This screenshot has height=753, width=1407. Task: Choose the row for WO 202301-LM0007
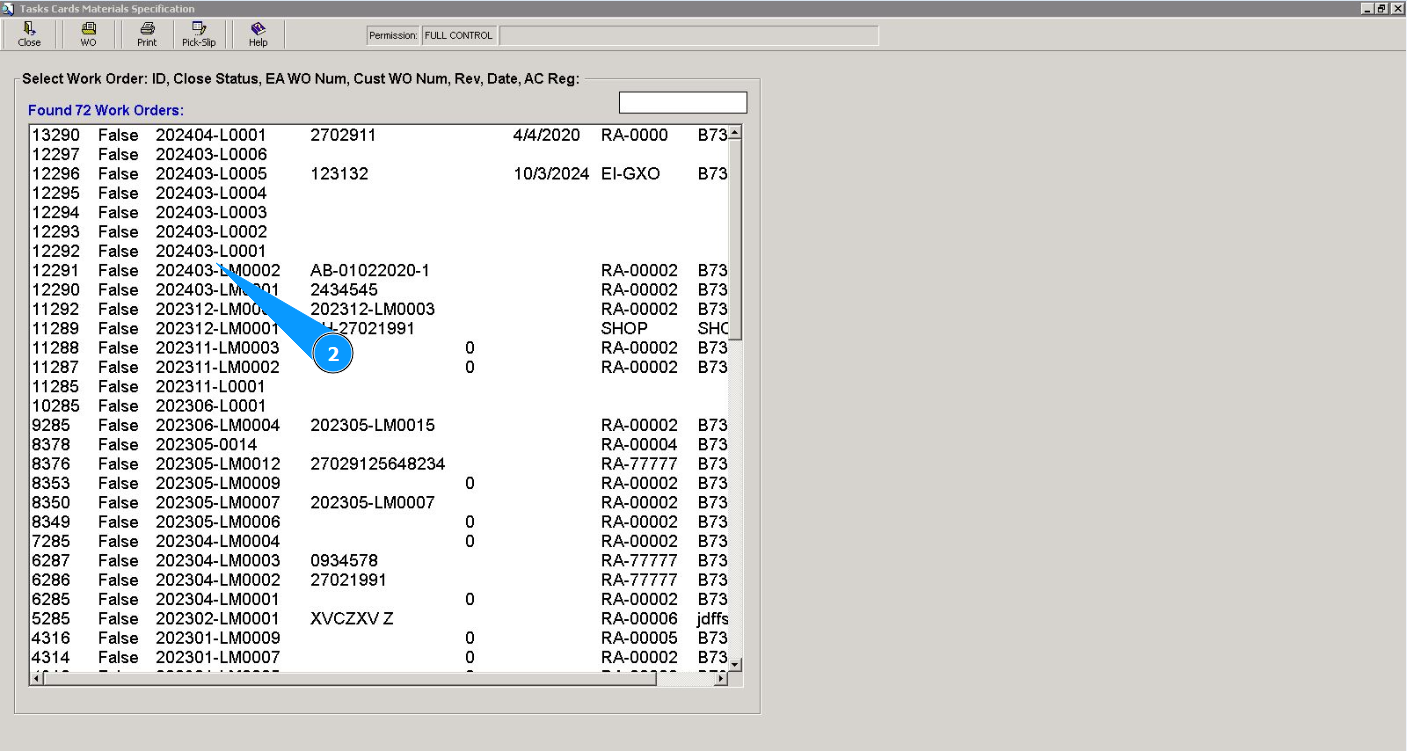pos(379,657)
